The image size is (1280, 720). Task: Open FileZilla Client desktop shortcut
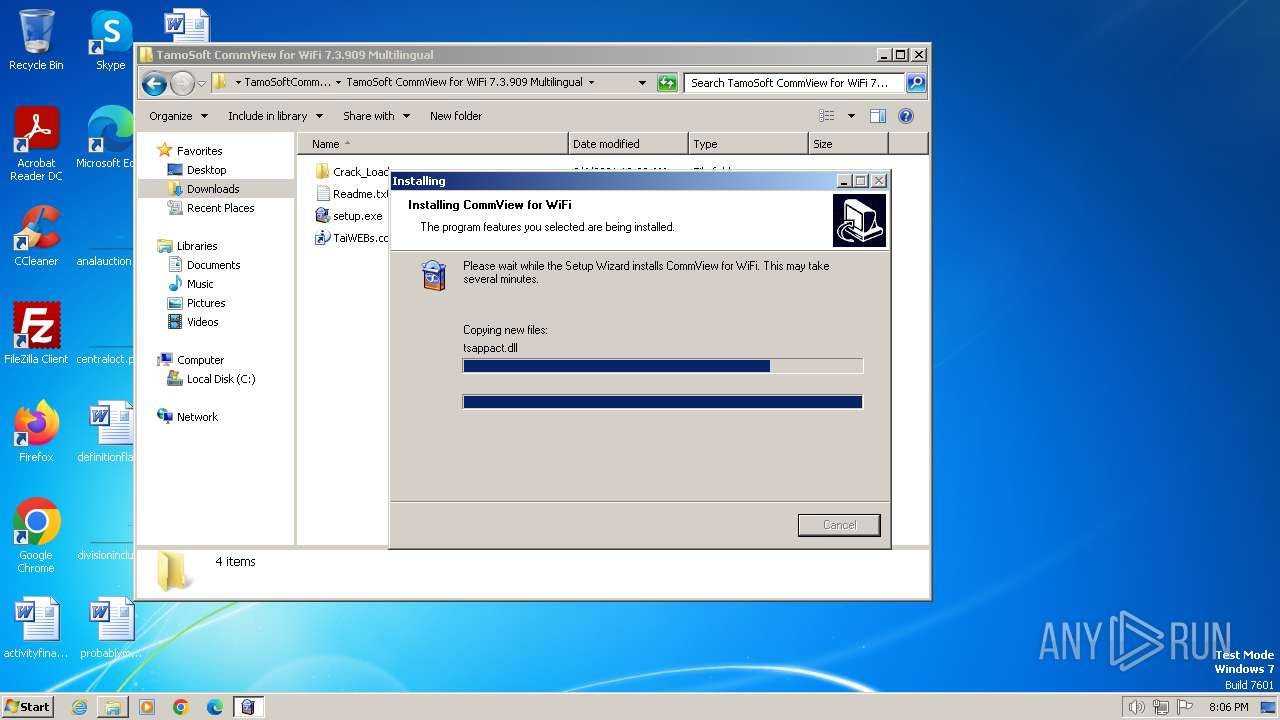(x=36, y=334)
